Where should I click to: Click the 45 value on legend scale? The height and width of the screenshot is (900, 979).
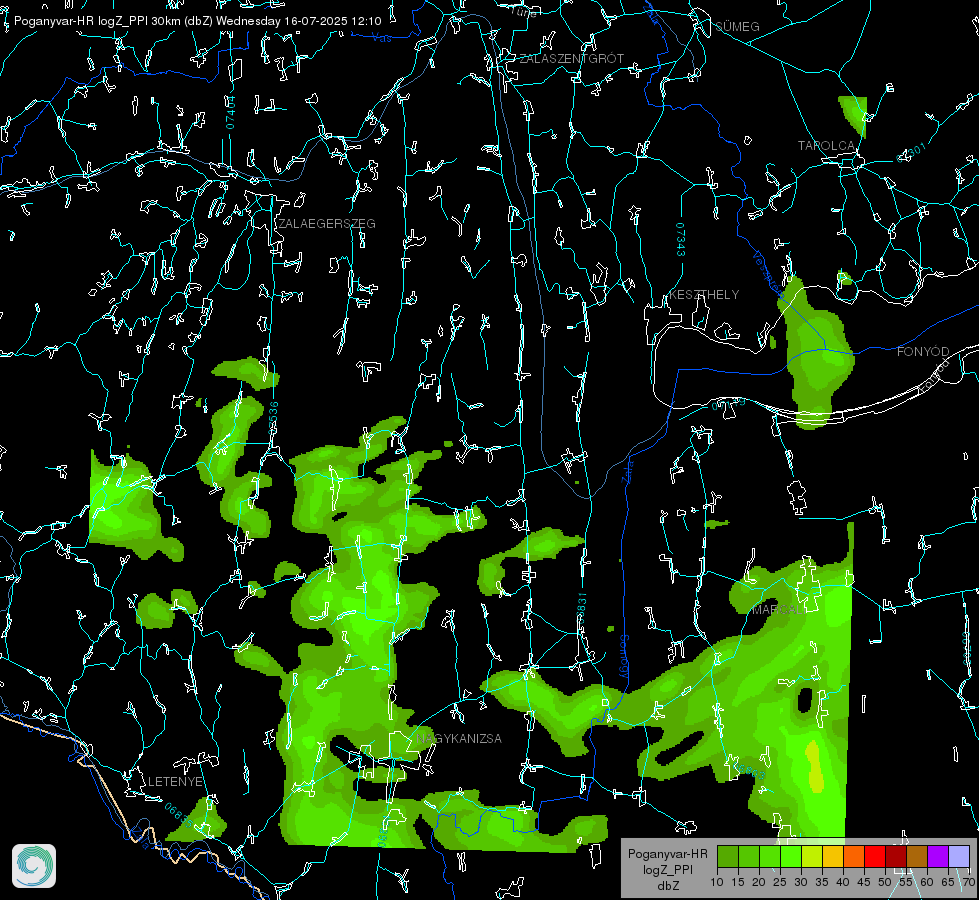[x=864, y=883]
